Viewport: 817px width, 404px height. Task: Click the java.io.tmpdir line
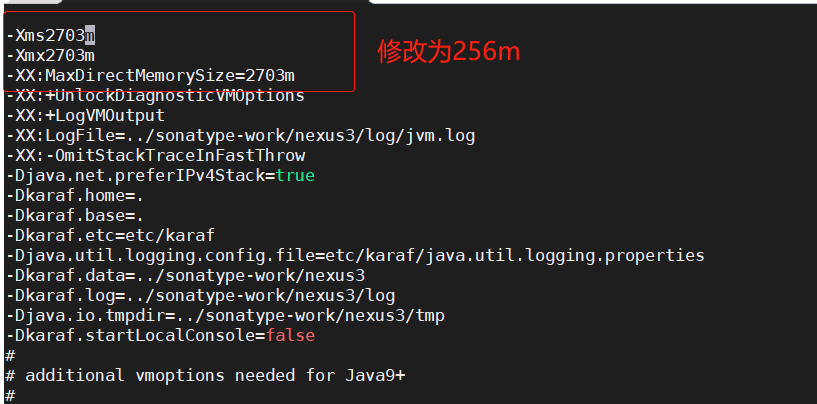click(225, 315)
